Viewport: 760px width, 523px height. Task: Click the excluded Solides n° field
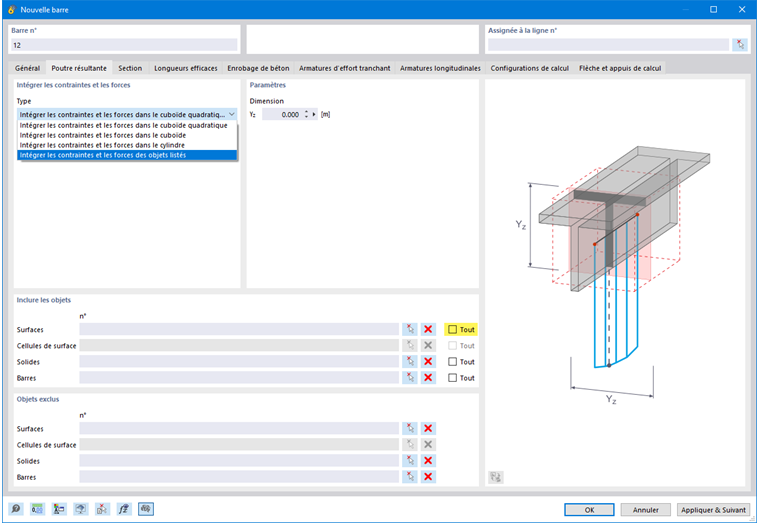coord(239,460)
